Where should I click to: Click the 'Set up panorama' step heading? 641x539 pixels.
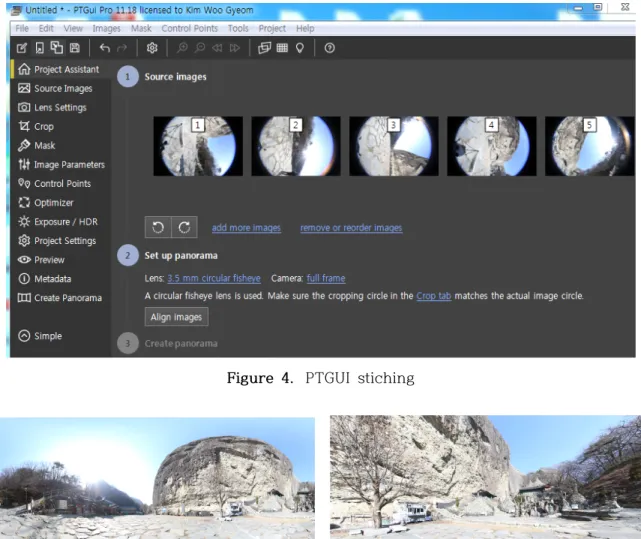pos(181,255)
